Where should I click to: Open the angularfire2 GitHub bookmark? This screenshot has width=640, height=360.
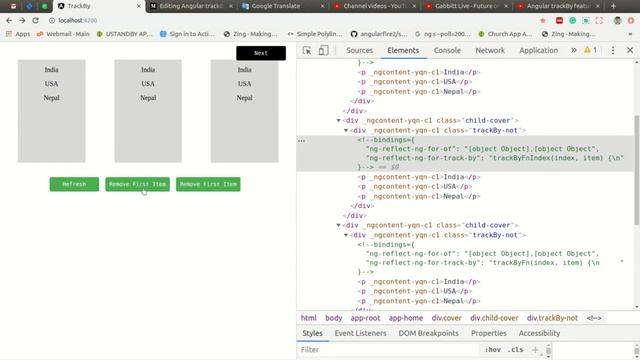(x=379, y=34)
